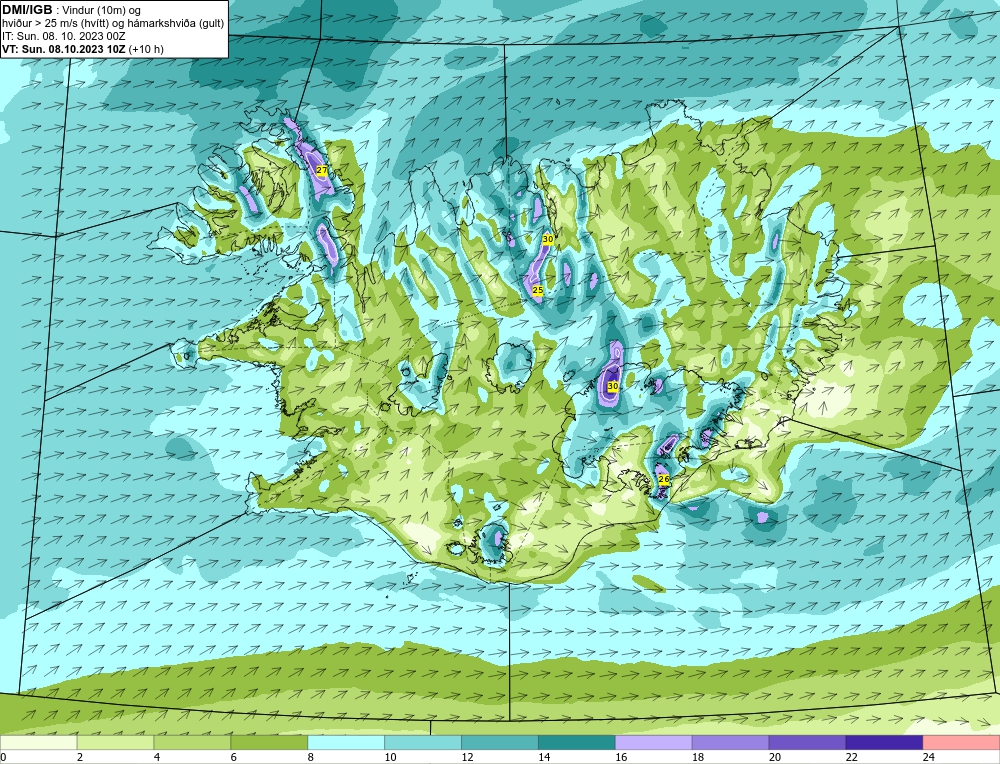1000x764 pixels.
Task: Click the legend scale number 6
Action: 233,757
